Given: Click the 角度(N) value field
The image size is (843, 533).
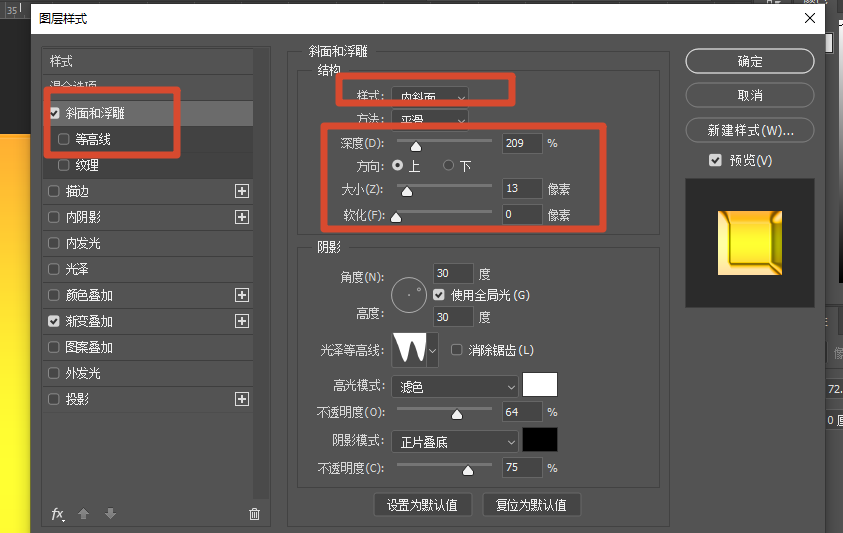Looking at the screenshot, I should [x=453, y=273].
